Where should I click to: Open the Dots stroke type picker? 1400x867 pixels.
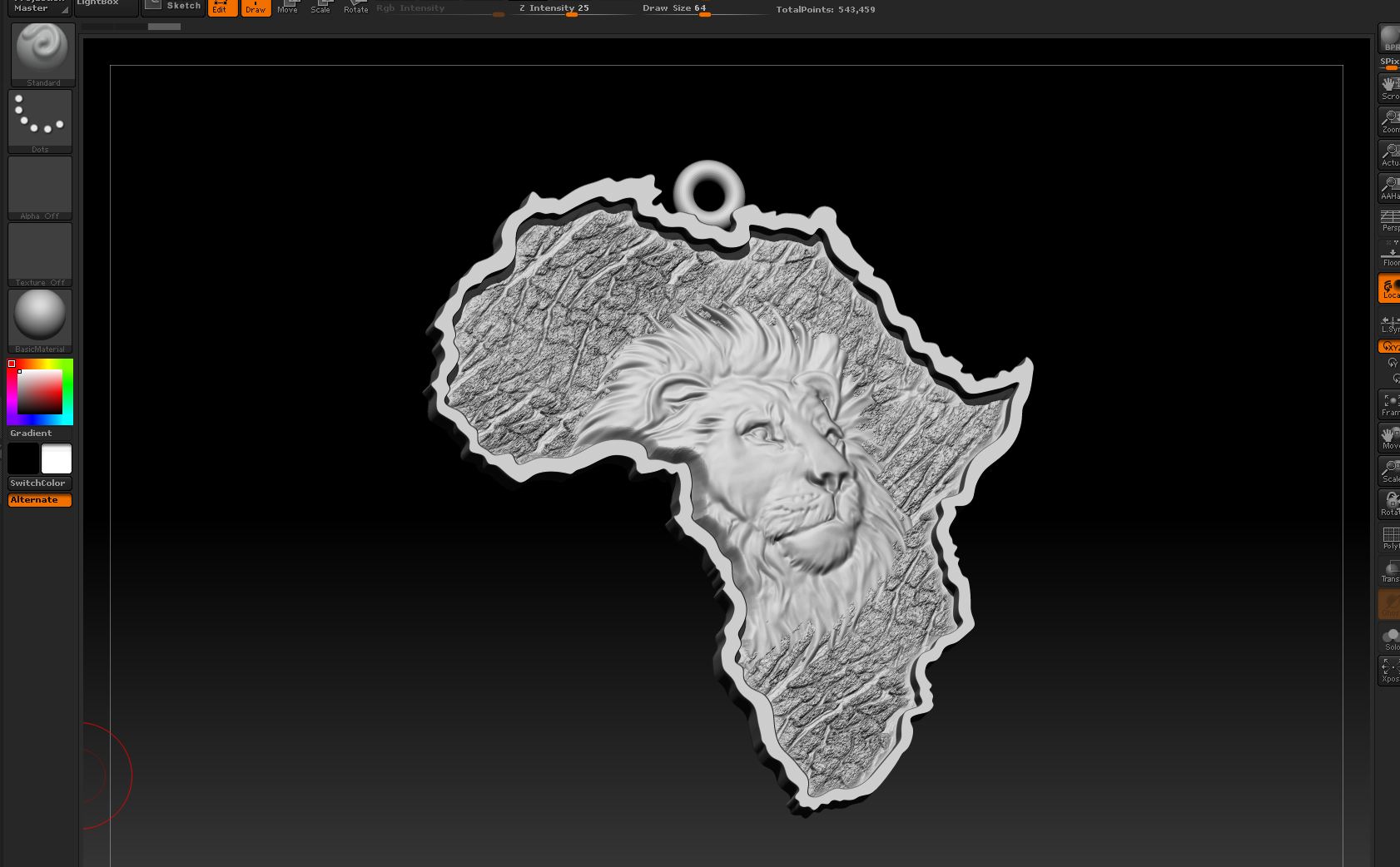tap(40, 120)
